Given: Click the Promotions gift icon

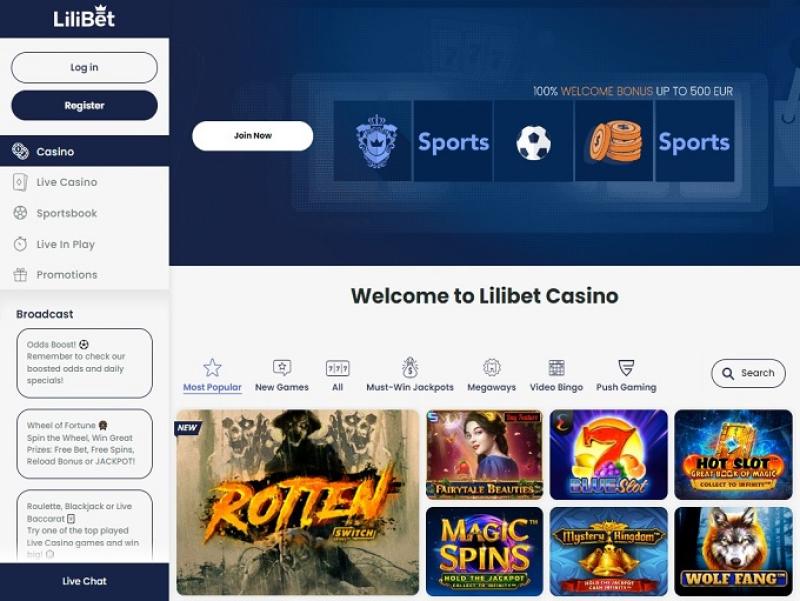Looking at the screenshot, I should (x=20, y=274).
